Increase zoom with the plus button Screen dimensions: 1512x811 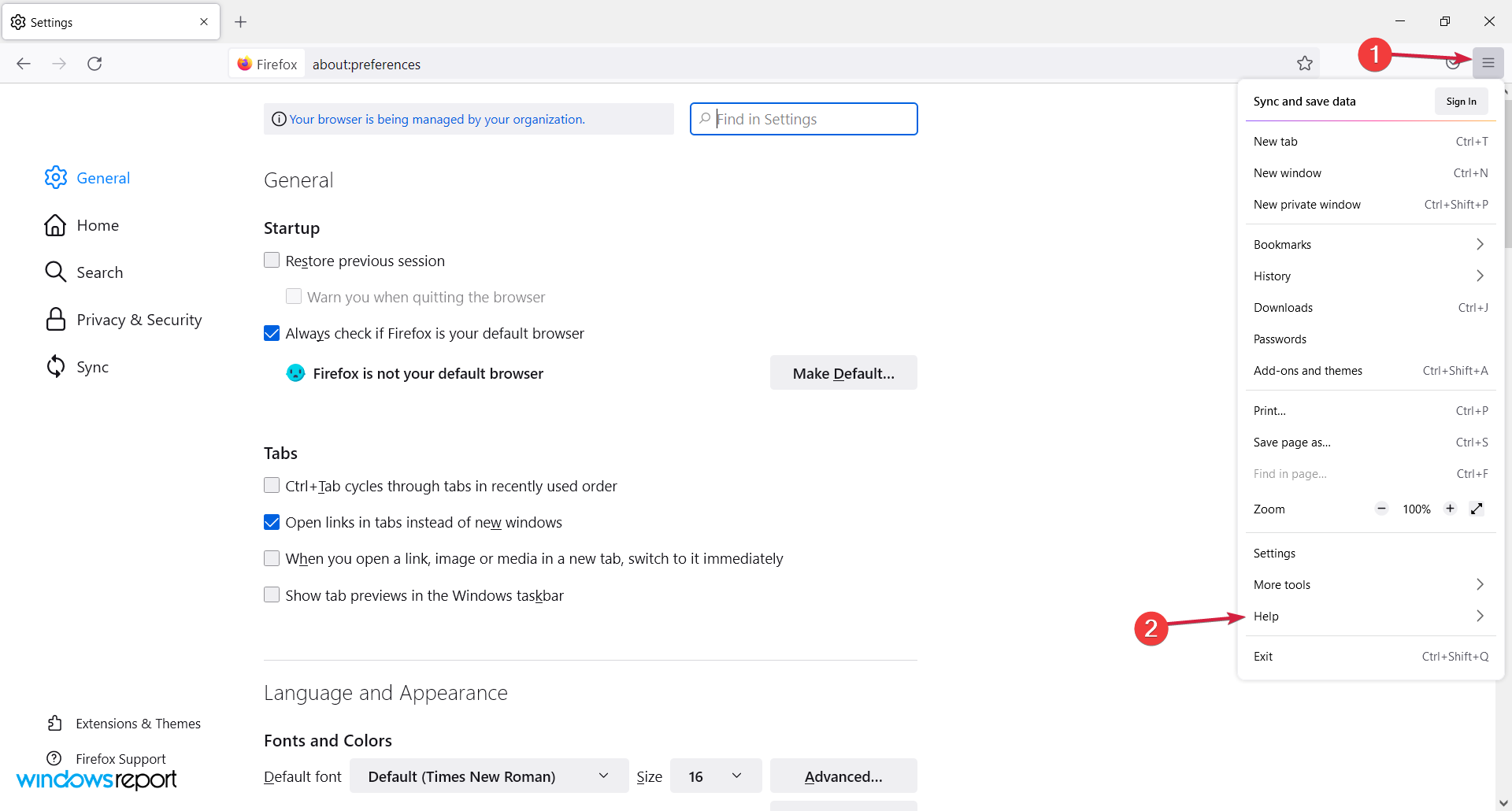[x=1450, y=509]
